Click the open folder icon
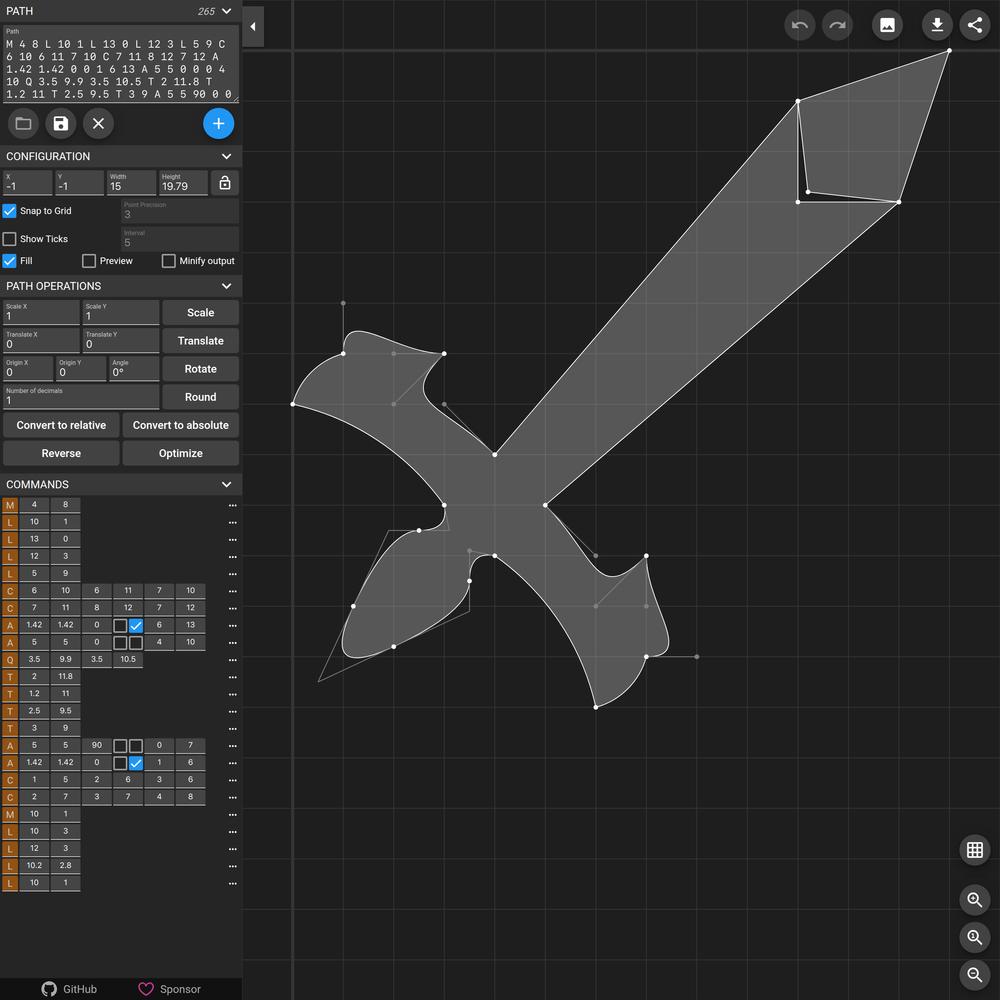This screenshot has width=1000, height=1000. (23, 124)
